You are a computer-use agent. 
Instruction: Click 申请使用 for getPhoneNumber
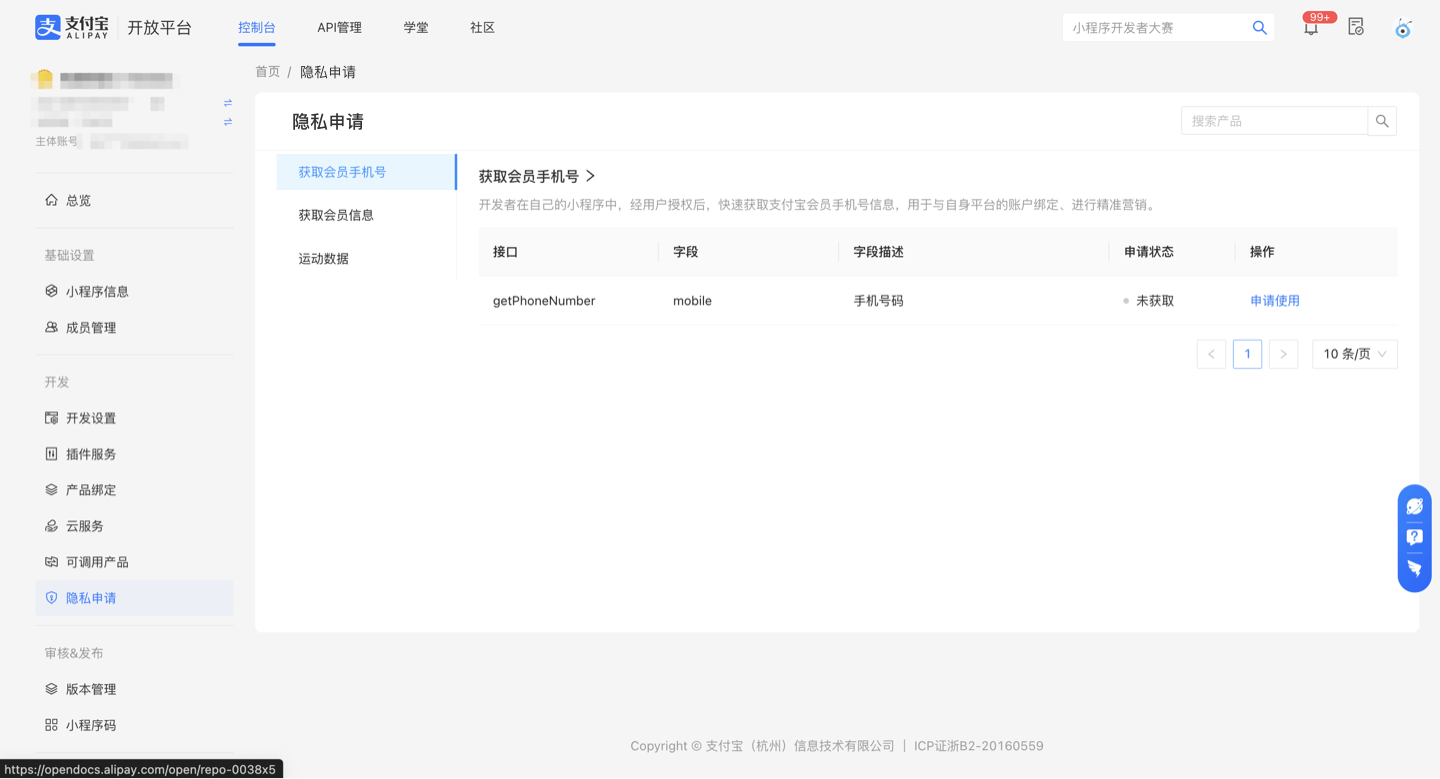(1275, 300)
